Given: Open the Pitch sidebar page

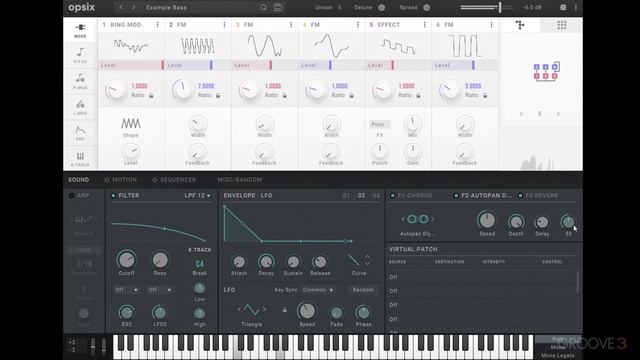Looking at the screenshot, I should point(80,55).
